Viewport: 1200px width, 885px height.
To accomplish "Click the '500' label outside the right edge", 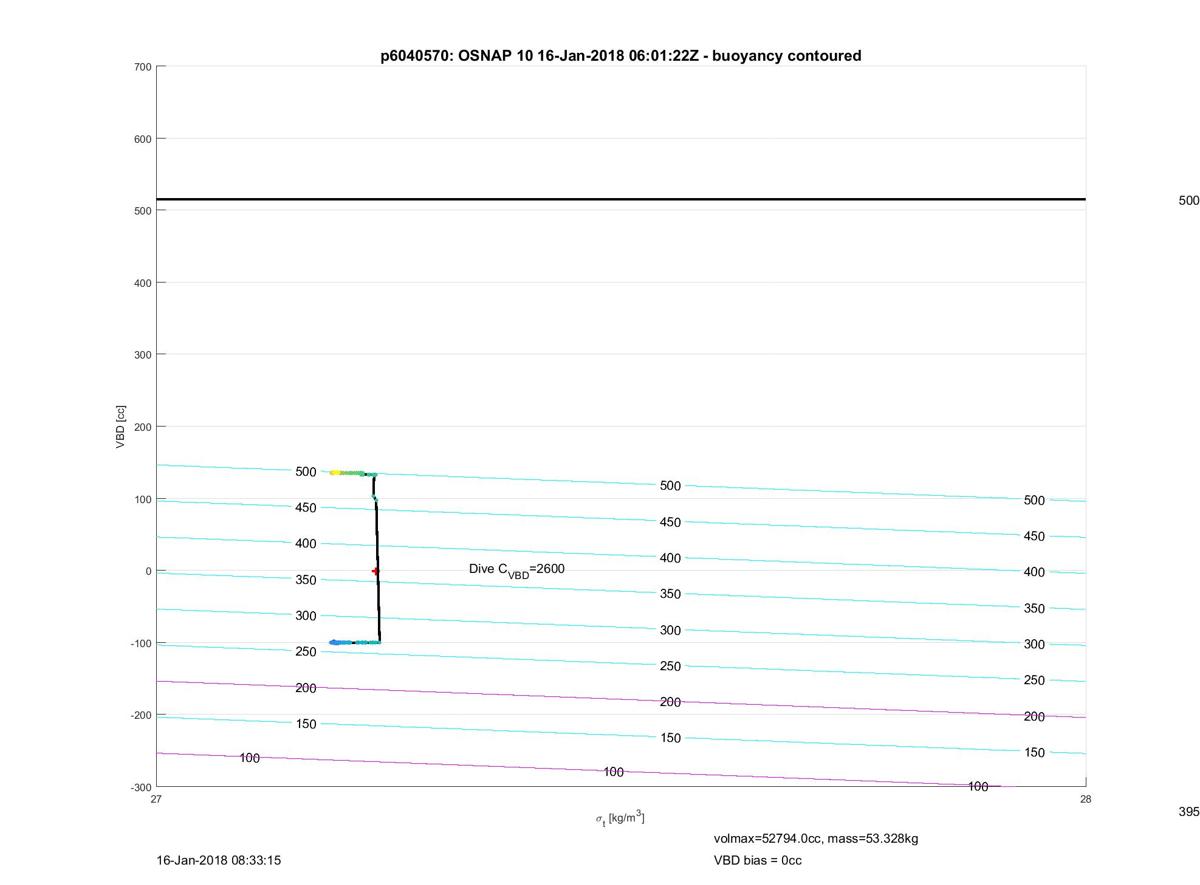I will coord(1189,200).
